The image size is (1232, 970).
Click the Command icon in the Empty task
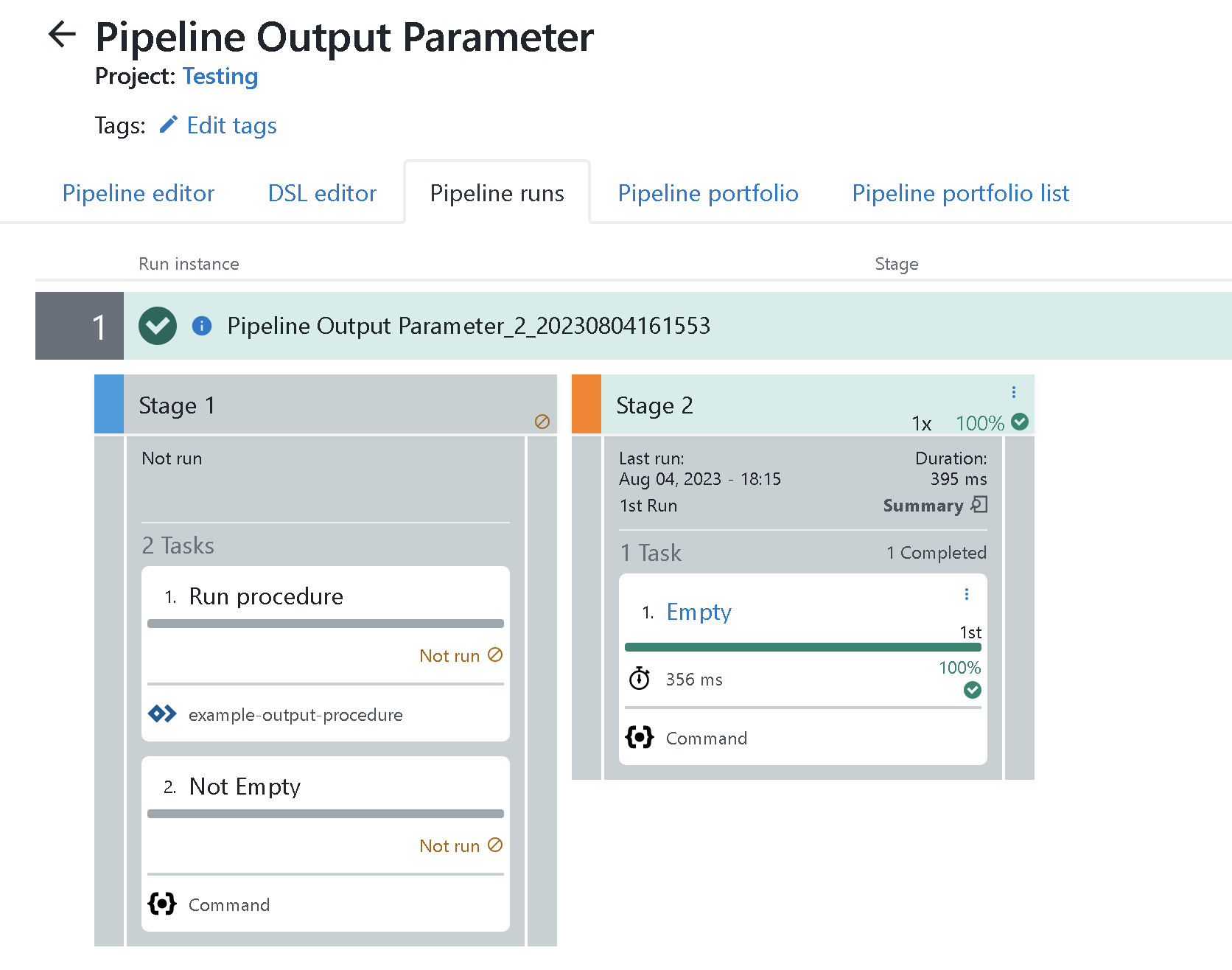[x=640, y=737]
